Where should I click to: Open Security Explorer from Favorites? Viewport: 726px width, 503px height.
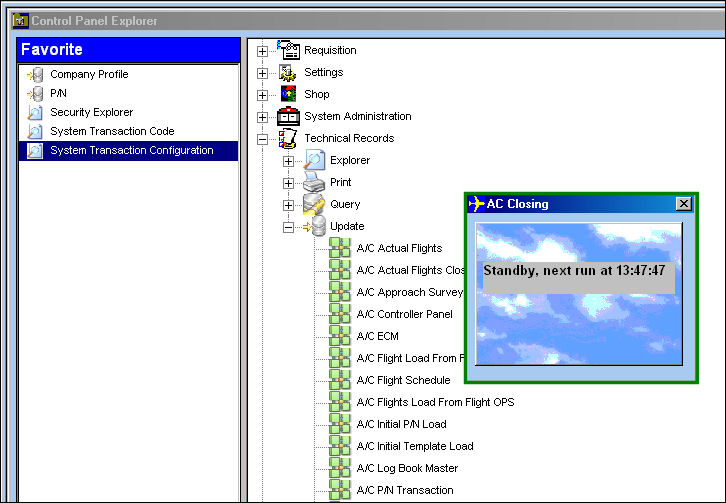(x=92, y=112)
